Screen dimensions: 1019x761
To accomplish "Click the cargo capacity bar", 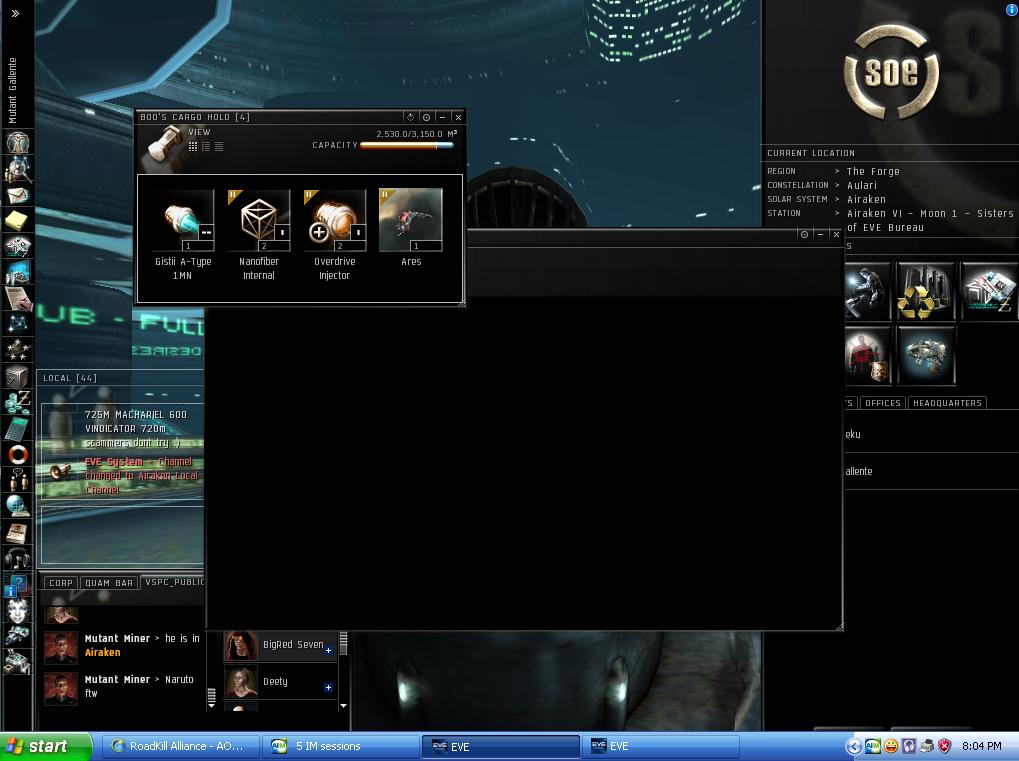I will pos(406,146).
